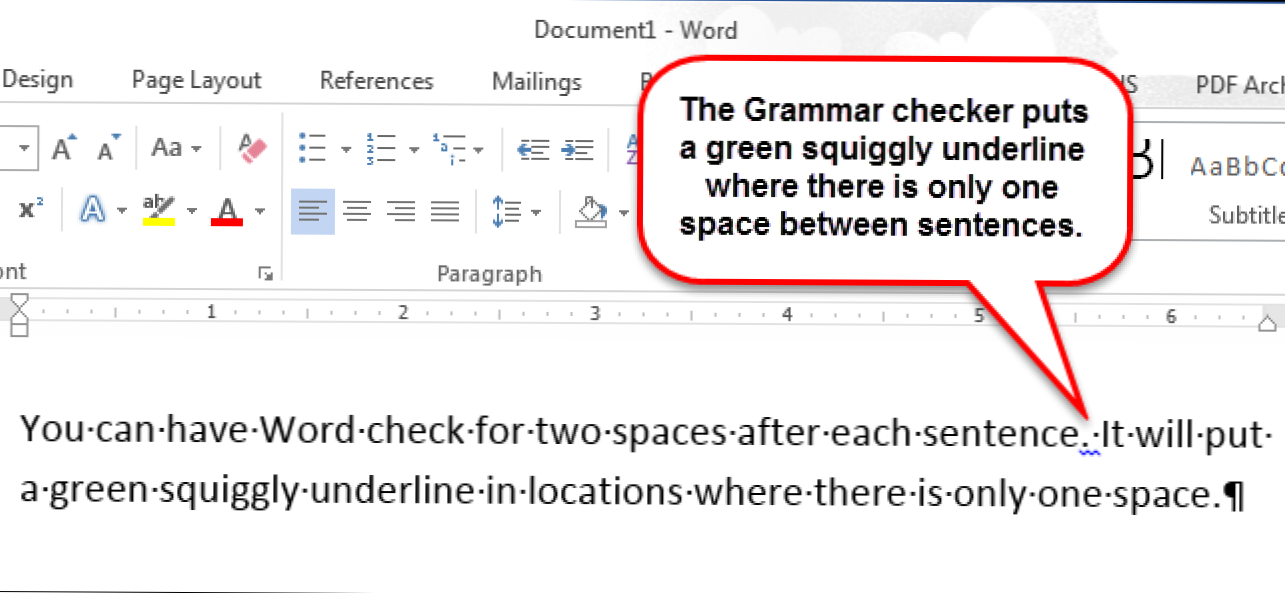Viewport: 1285px width, 593px height.
Task: Click the Clear All Formatting eraser icon
Action: 252,149
